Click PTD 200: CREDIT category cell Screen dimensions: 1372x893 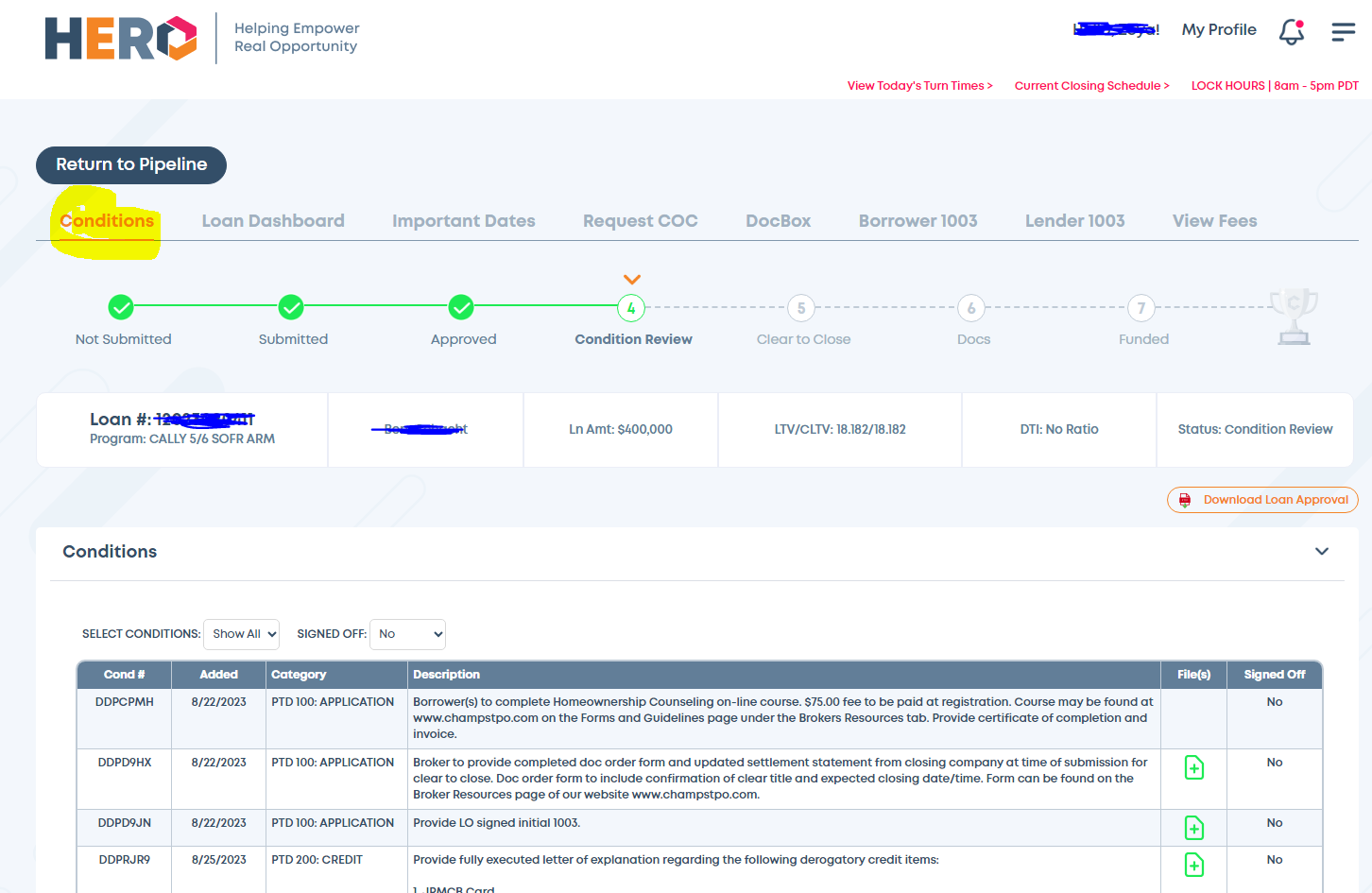[x=317, y=860]
